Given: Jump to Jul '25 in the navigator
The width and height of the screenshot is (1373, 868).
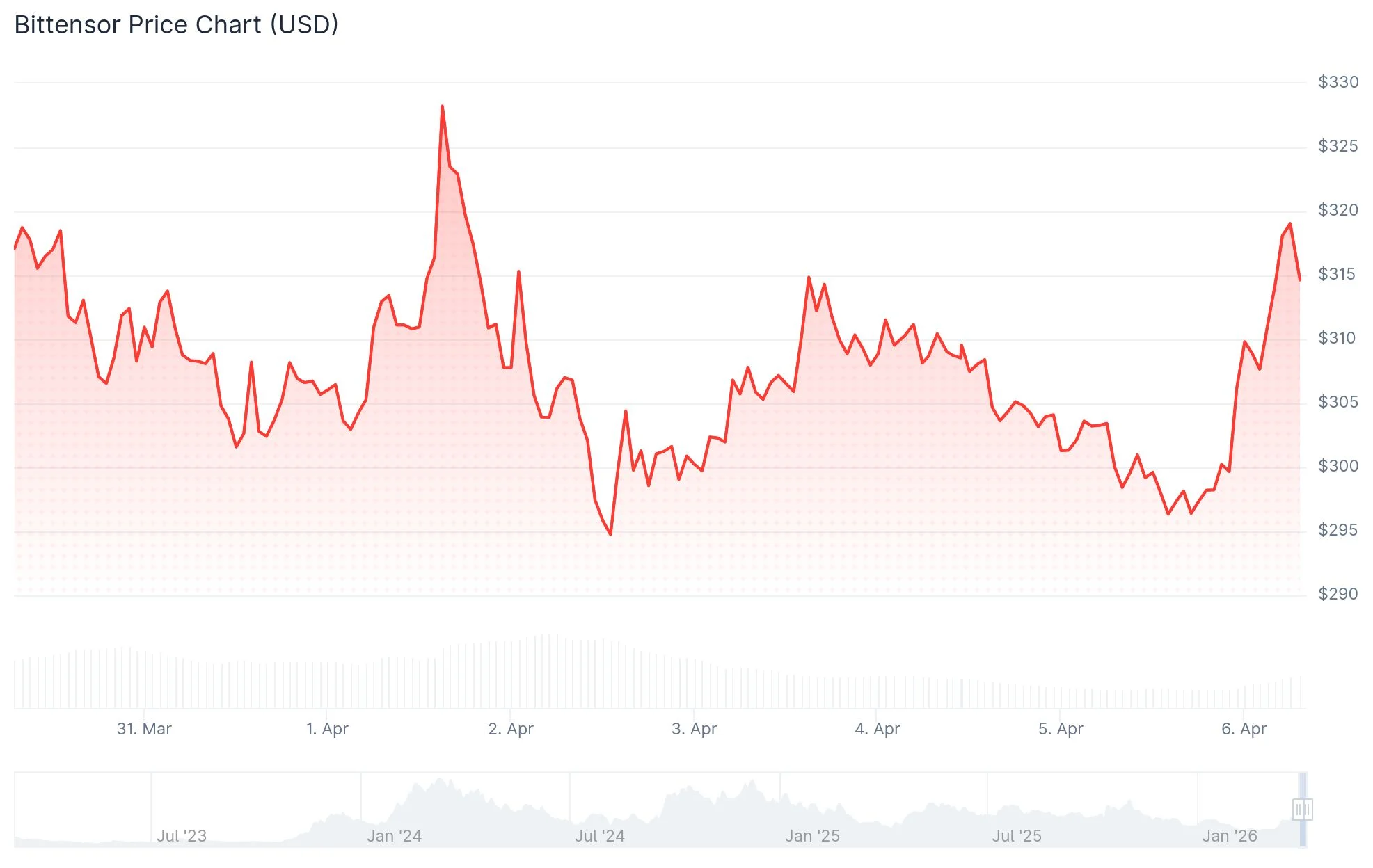Looking at the screenshot, I should (x=1017, y=836).
